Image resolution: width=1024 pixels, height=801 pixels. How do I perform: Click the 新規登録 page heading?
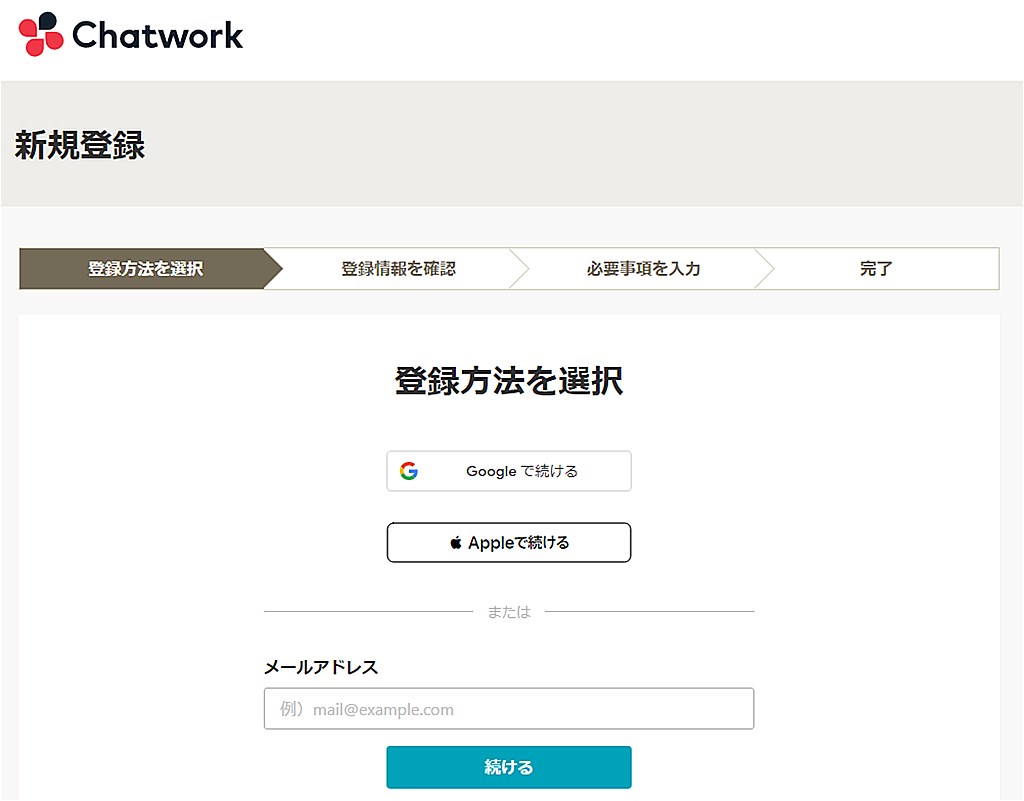(x=78, y=146)
